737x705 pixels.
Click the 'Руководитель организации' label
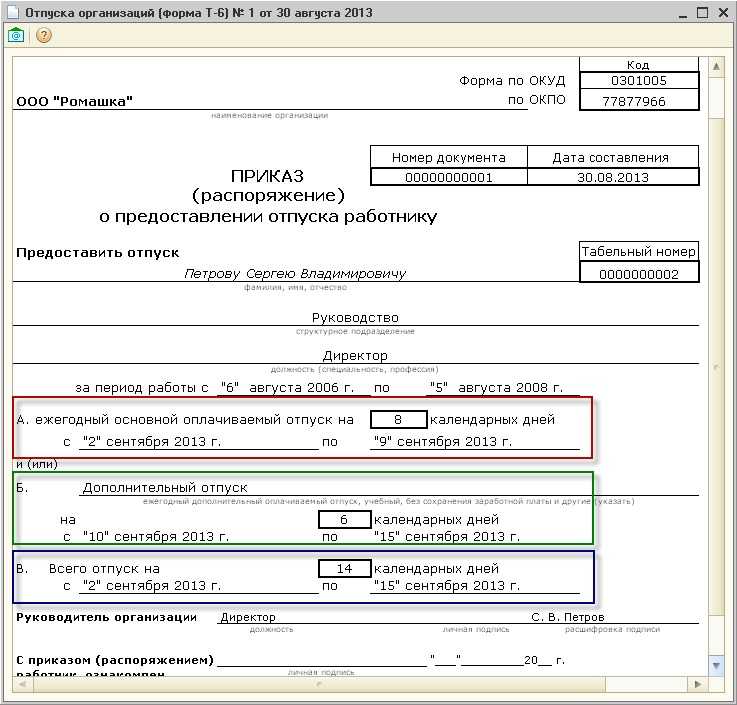(106, 617)
